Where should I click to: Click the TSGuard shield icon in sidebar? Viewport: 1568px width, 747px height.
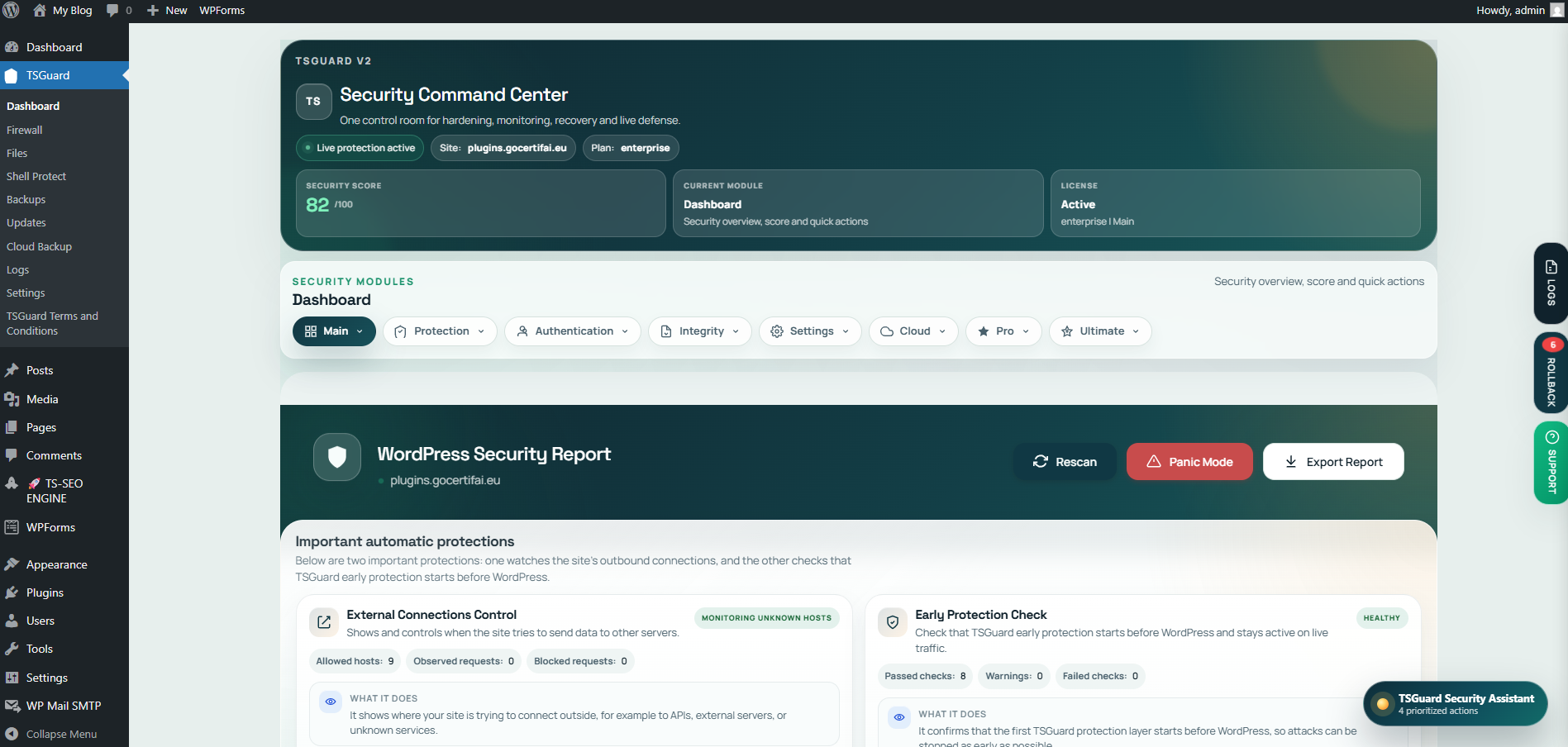[12, 75]
